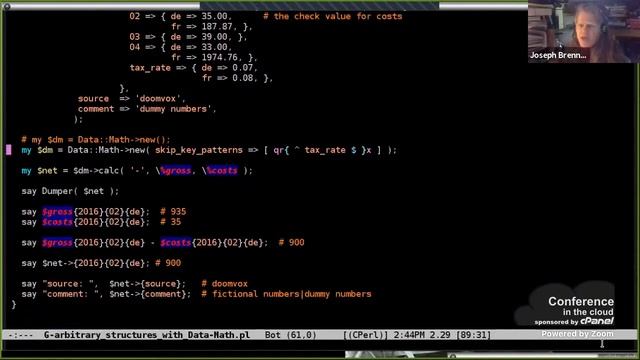Click the comment '# the check value for costs'

(333, 16)
